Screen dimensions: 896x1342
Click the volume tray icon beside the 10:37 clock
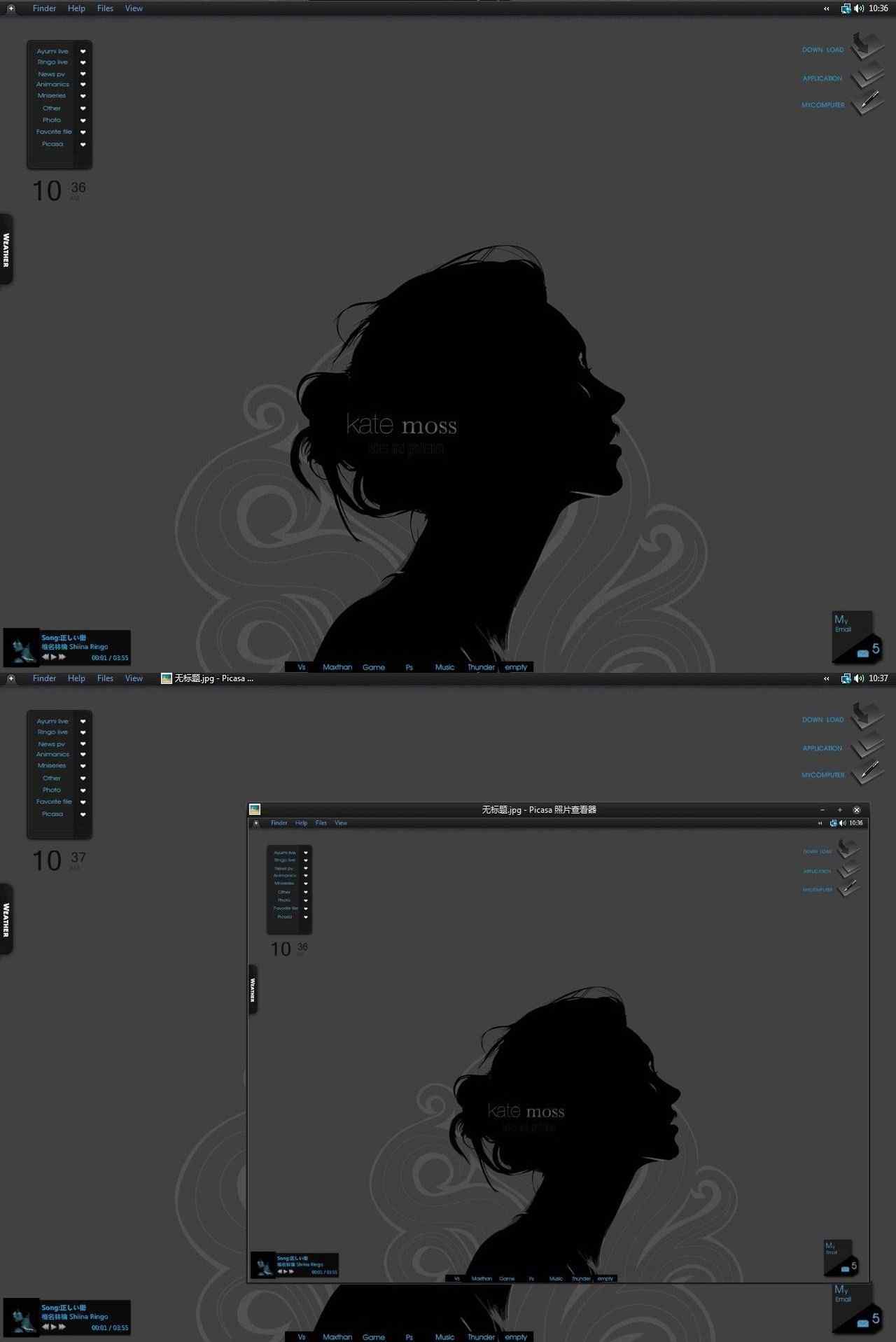[859, 678]
